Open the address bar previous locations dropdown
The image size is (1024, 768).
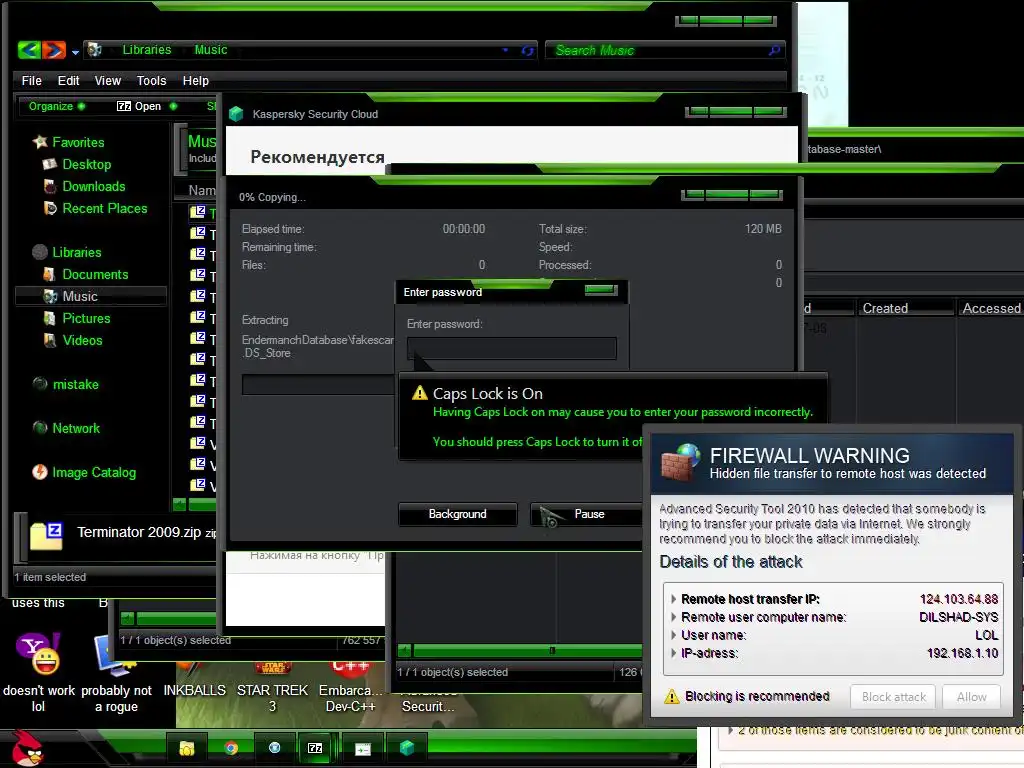coord(505,50)
